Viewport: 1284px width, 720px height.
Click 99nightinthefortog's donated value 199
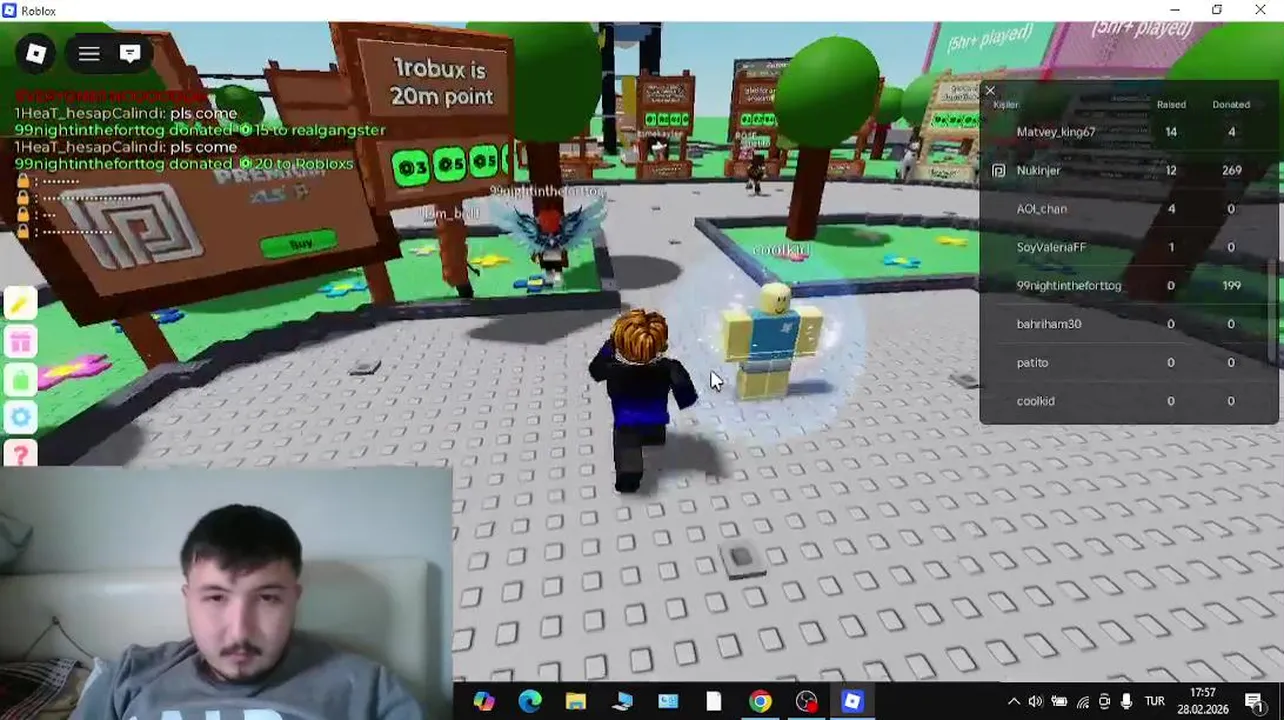coord(1231,286)
